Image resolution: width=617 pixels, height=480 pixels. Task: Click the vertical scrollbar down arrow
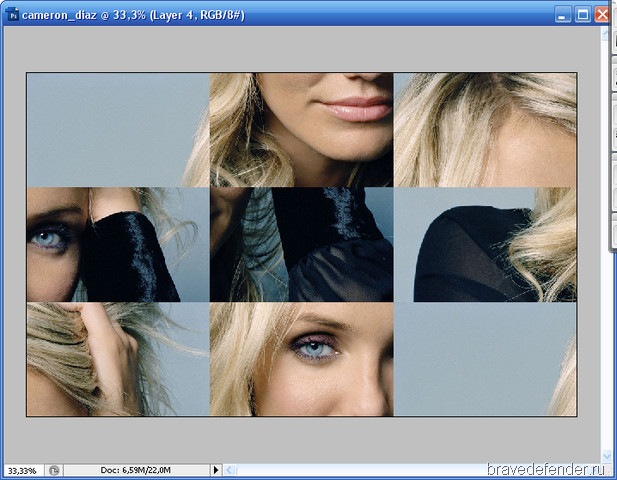tap(606, 456)
